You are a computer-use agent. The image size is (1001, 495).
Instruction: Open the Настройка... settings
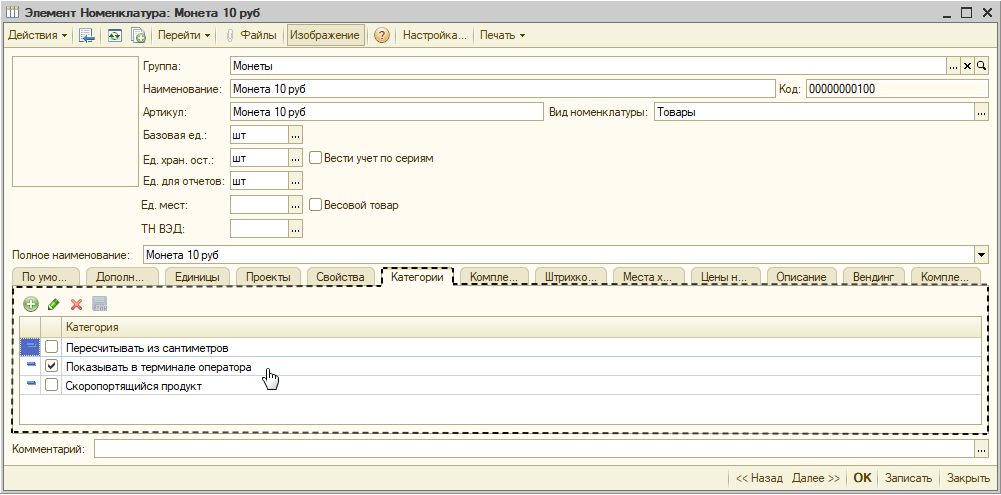pos(435,35)
